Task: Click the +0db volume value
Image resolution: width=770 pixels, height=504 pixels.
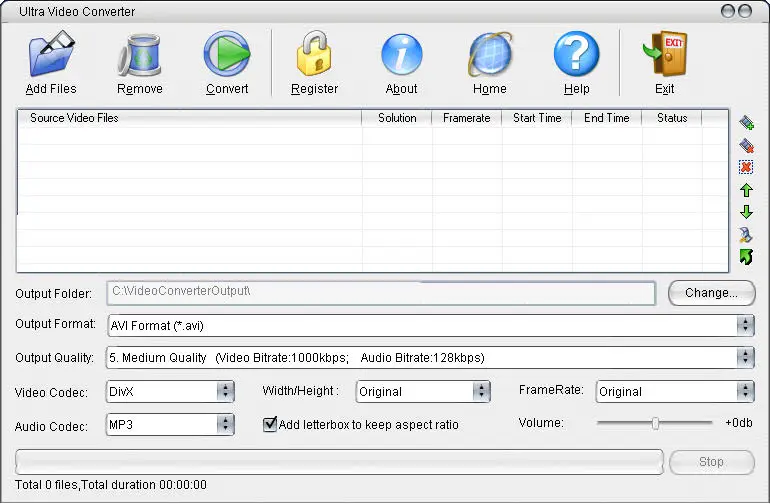Action: (739, 422)
